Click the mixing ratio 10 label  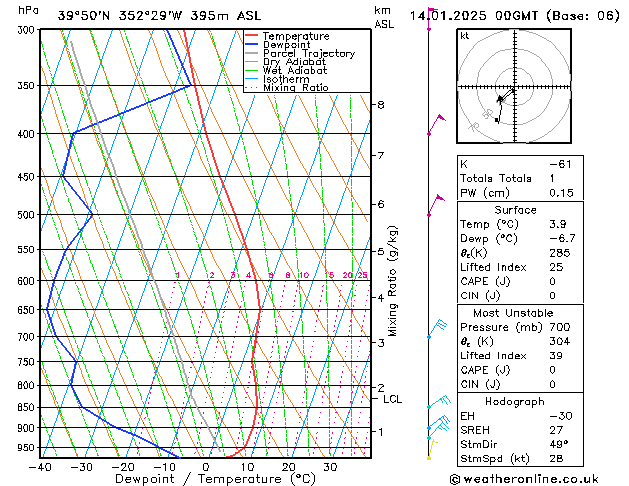click(304, 275)
